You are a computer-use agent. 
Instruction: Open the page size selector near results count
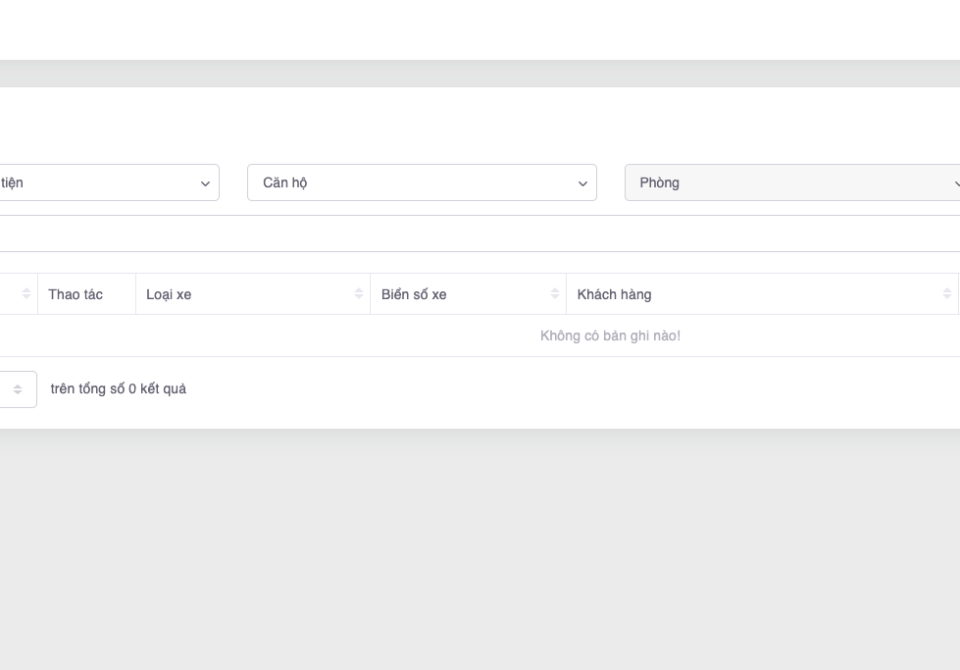tap(18, 390)
